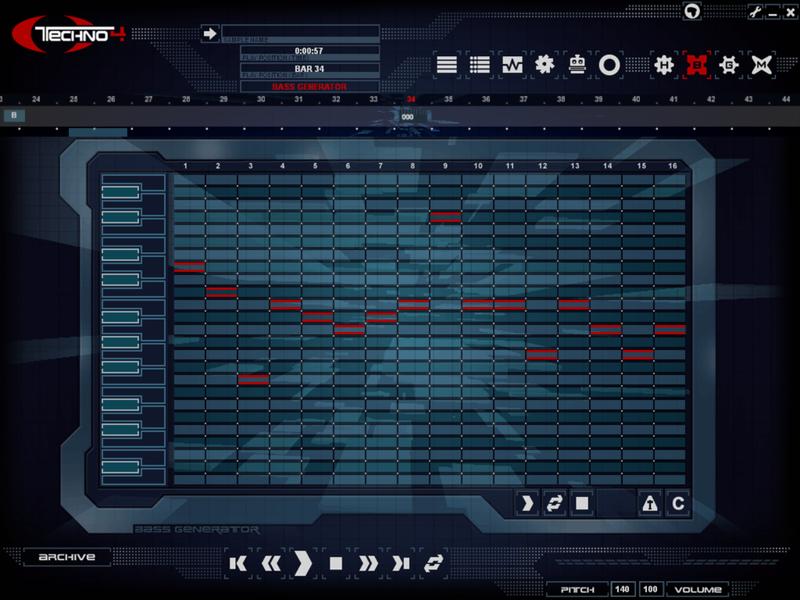800x600 pixels.
Task: Toggle off the red note in step 2
Action: click(221, 292)
